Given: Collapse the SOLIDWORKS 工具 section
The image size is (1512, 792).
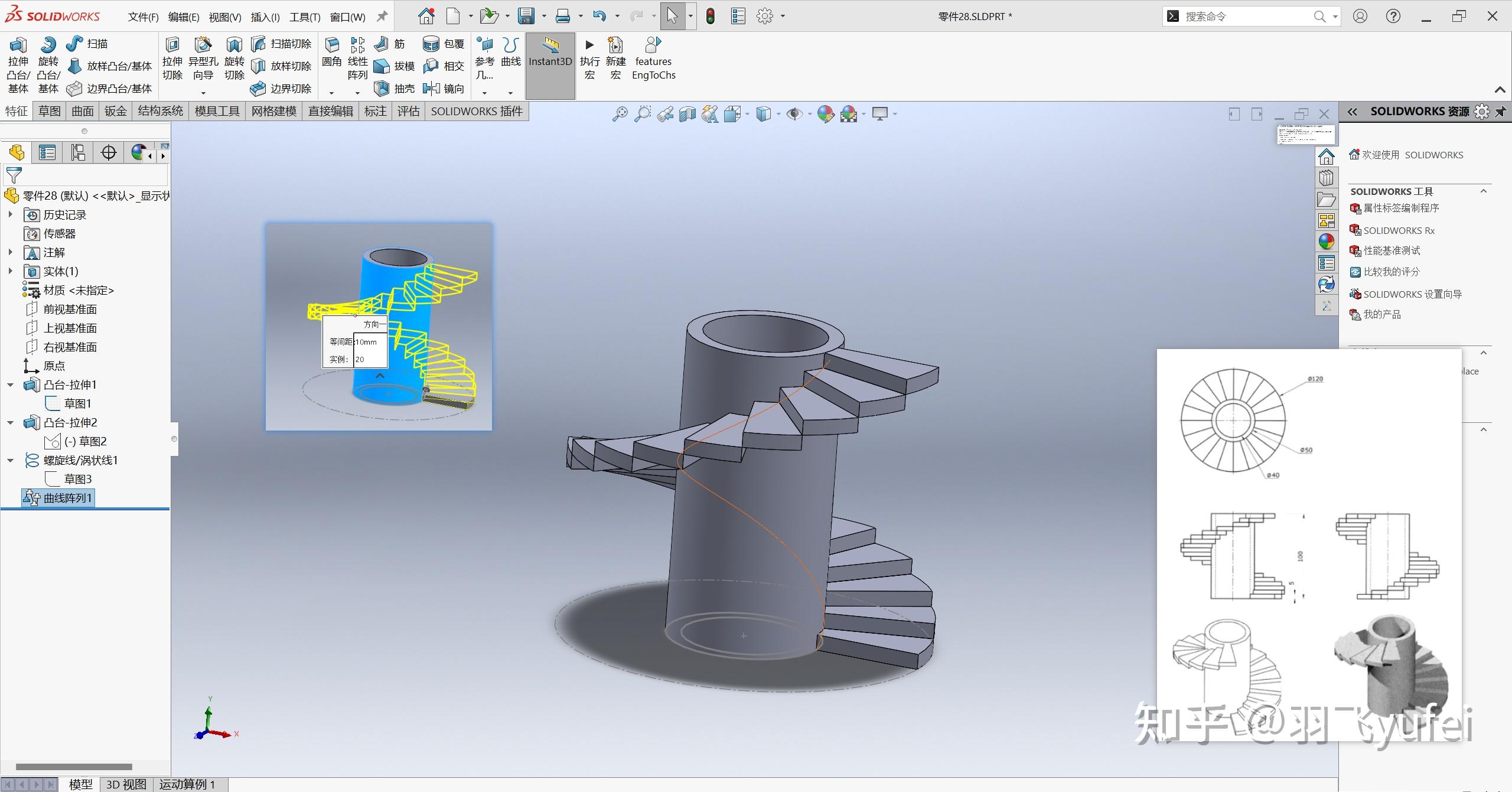Looking at the screenshot, I should [x=1484, y=191].
